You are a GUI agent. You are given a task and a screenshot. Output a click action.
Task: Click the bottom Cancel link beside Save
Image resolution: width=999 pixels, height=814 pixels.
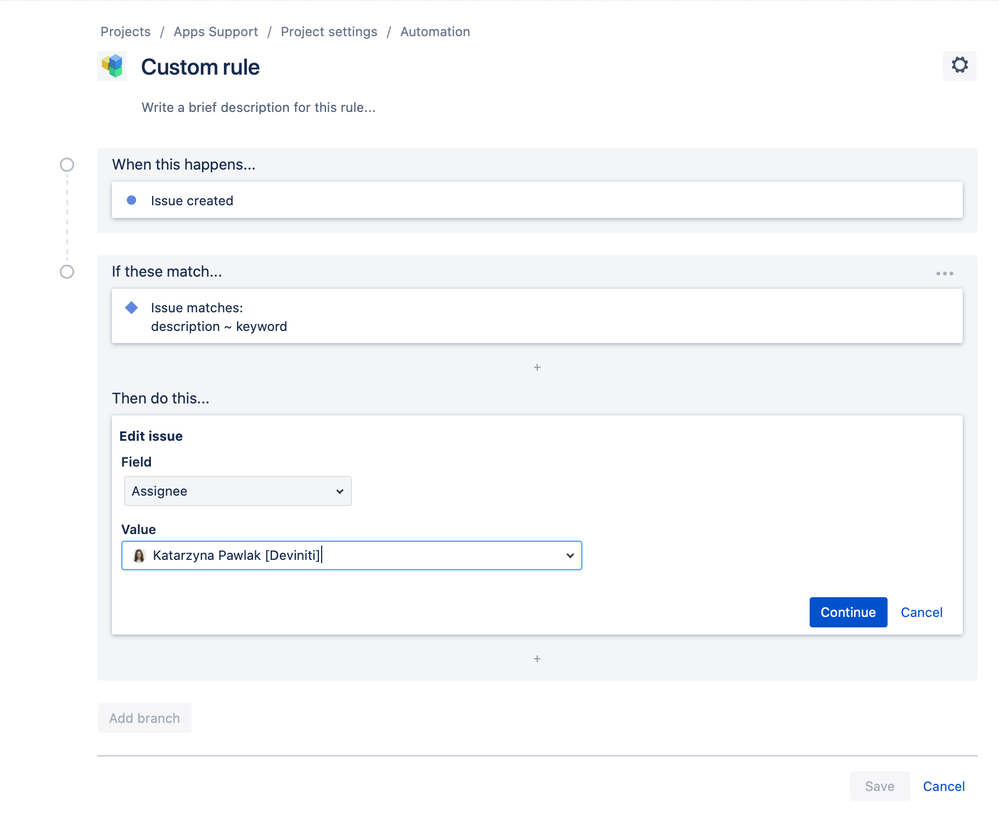coord(943,786)
